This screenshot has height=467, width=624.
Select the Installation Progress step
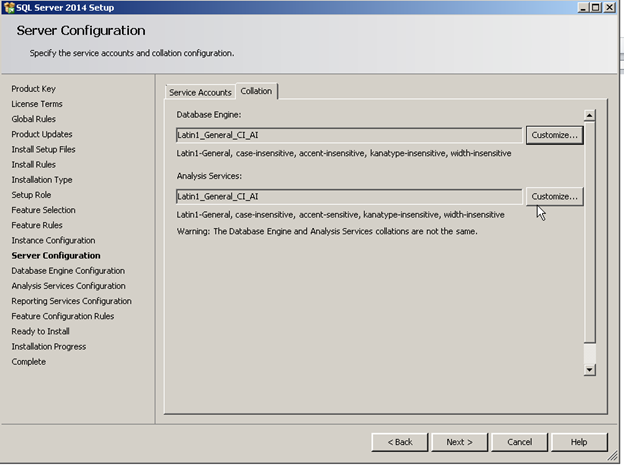pos(49,347)
